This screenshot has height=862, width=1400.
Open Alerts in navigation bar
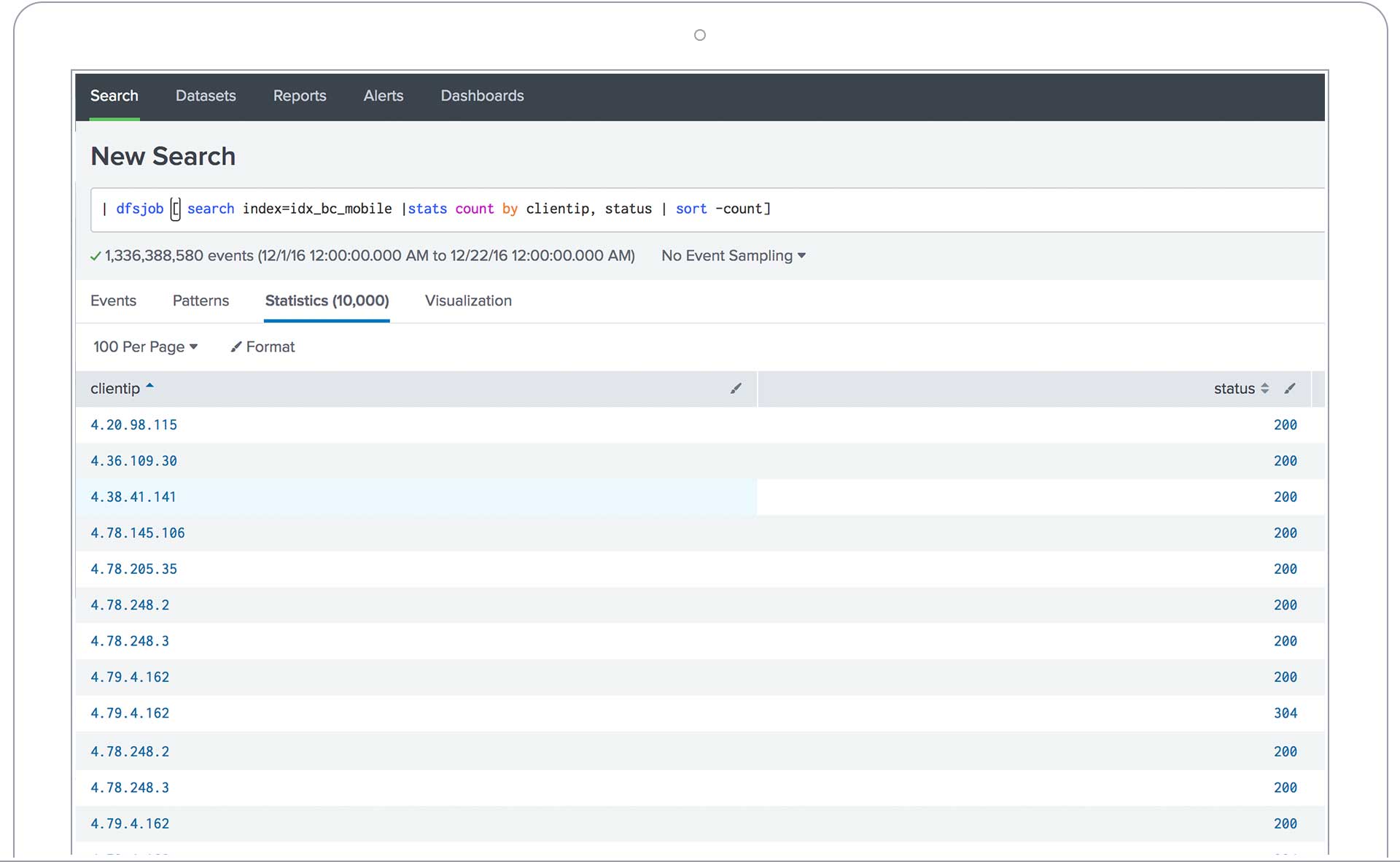[384, 96]
